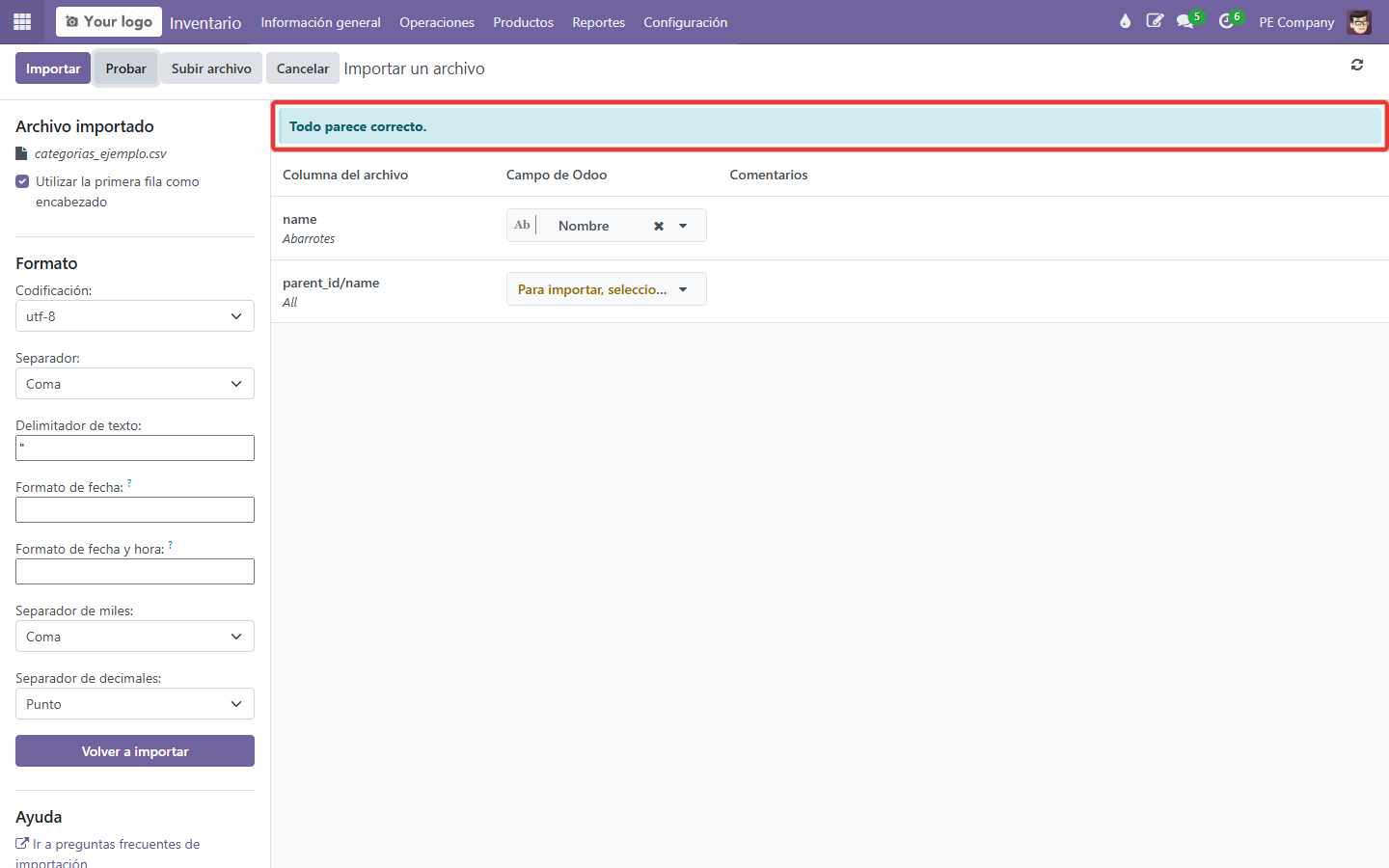Open activities clock icon with 6 pending
This screenshot has width=1389, height=868.
point(1230,21)
